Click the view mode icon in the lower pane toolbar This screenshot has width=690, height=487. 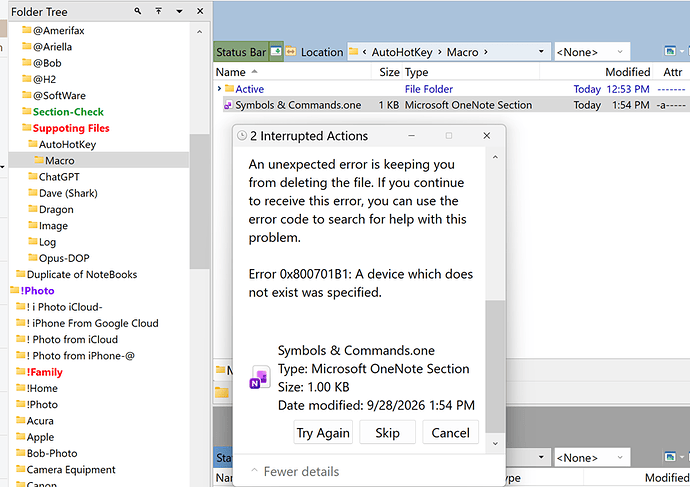[670, 457]
